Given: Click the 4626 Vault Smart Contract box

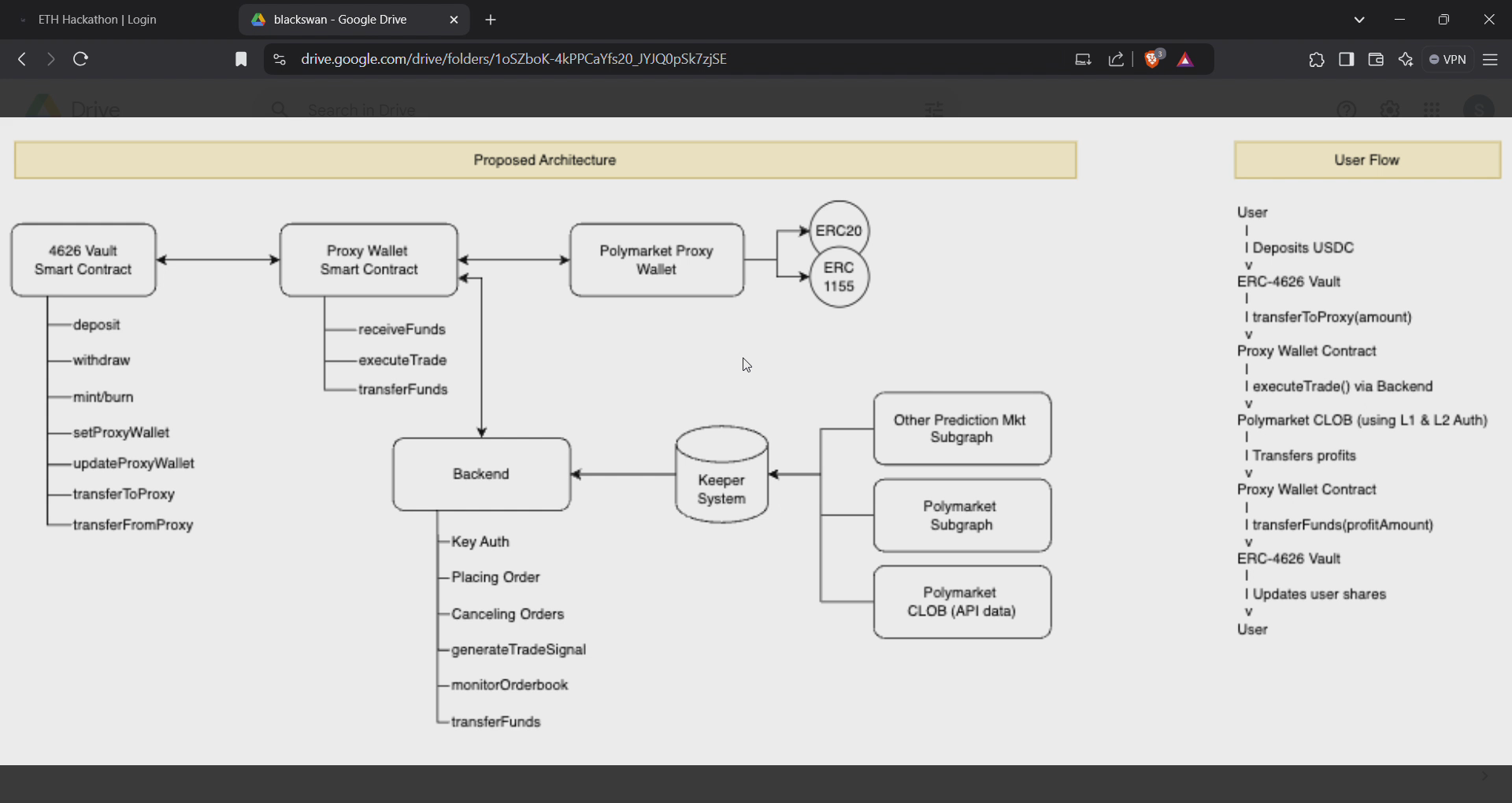Looking at the screenshot, I should coord(83,260).
